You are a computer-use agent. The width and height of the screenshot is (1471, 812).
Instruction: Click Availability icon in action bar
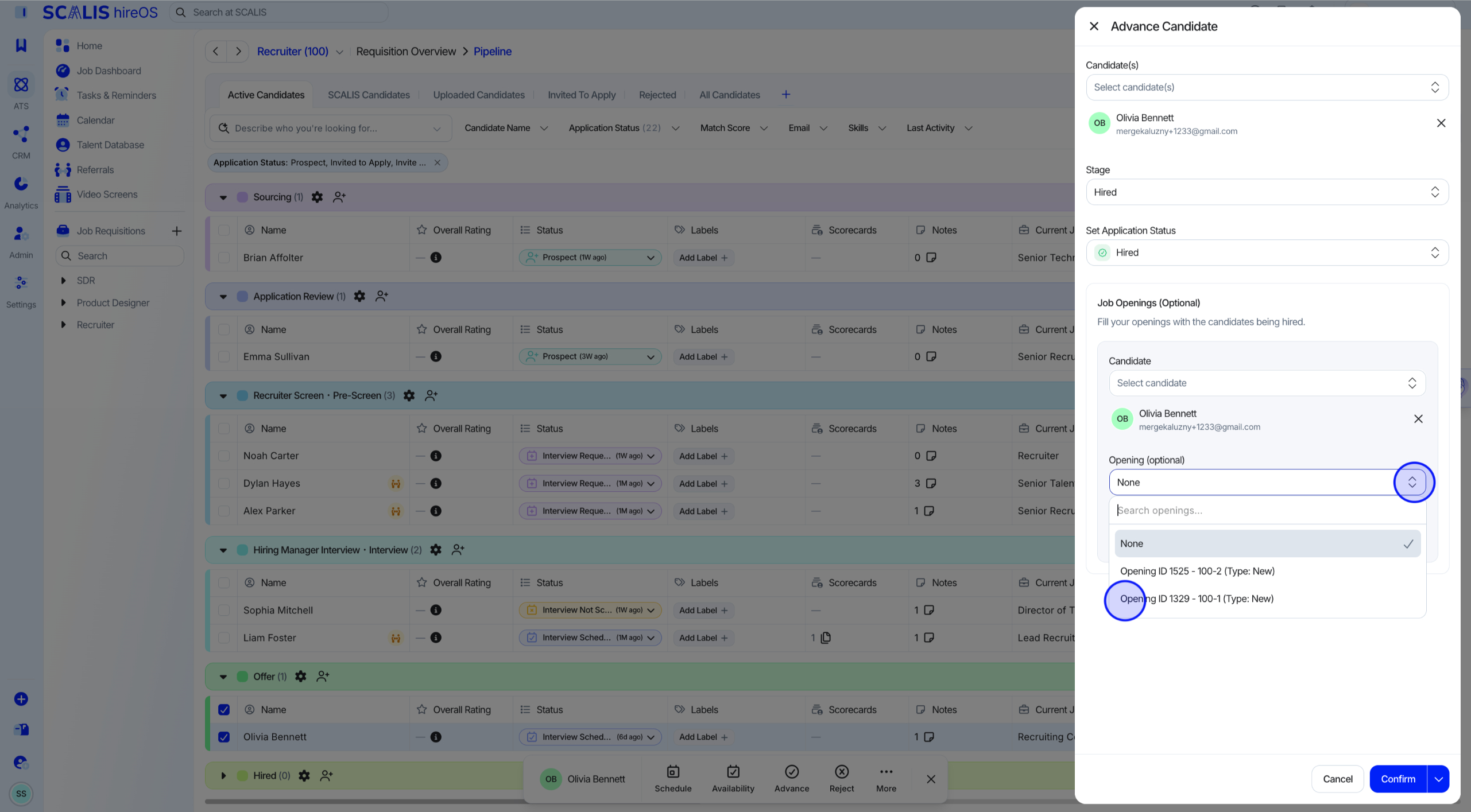[733, 772]
